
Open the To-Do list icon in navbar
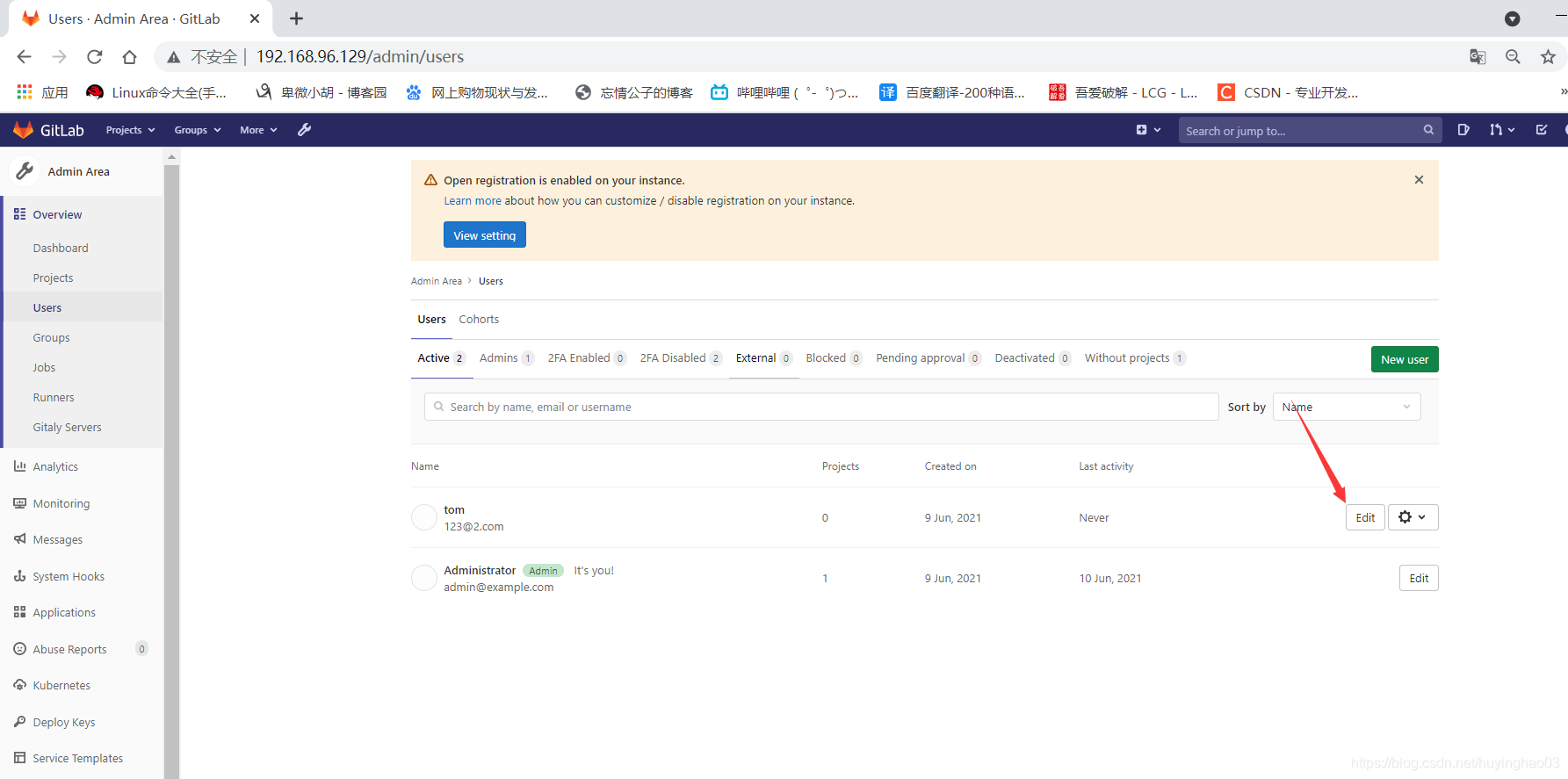(x=1542, y=130)
